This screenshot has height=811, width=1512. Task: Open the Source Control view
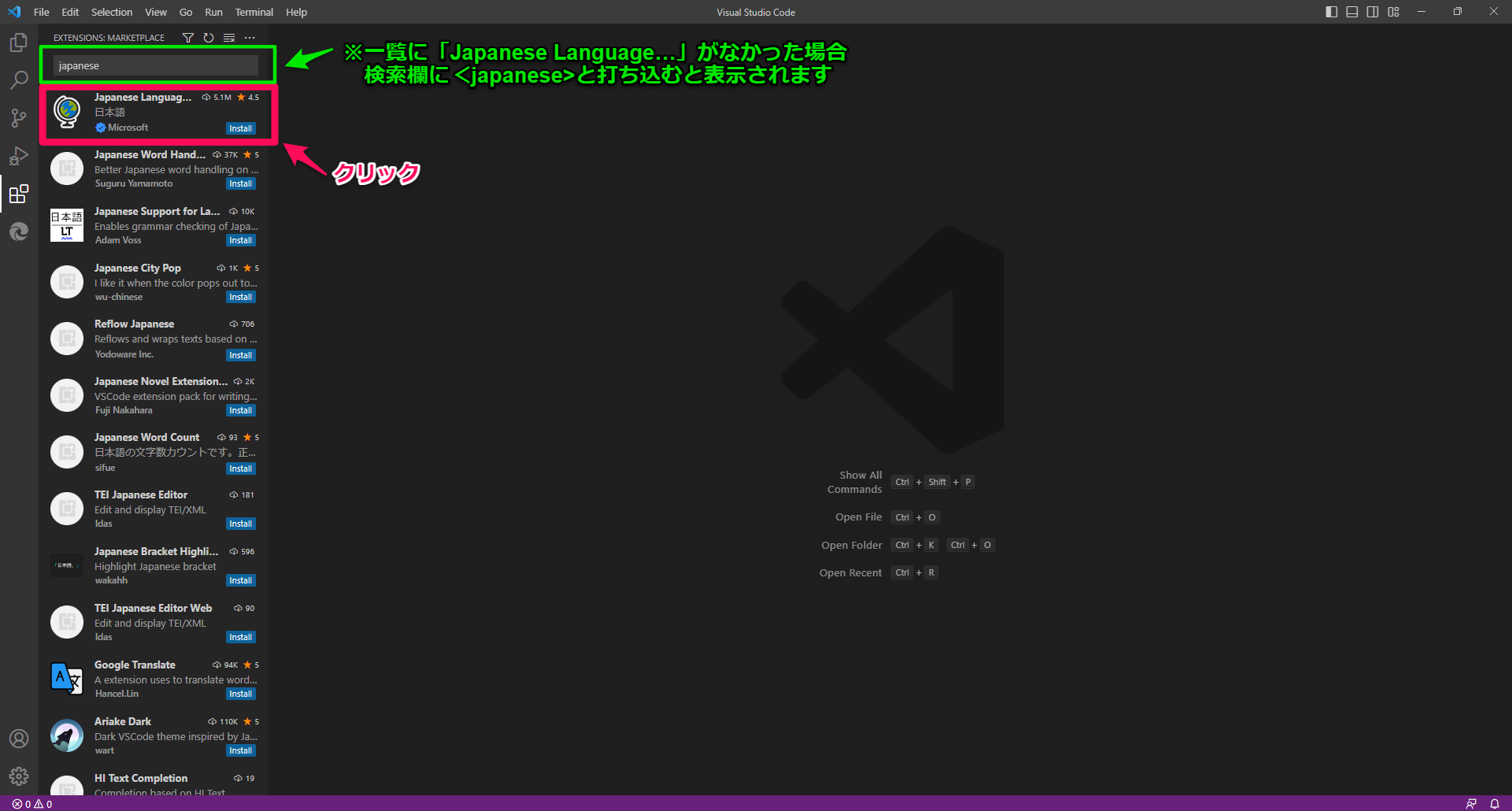19,118
